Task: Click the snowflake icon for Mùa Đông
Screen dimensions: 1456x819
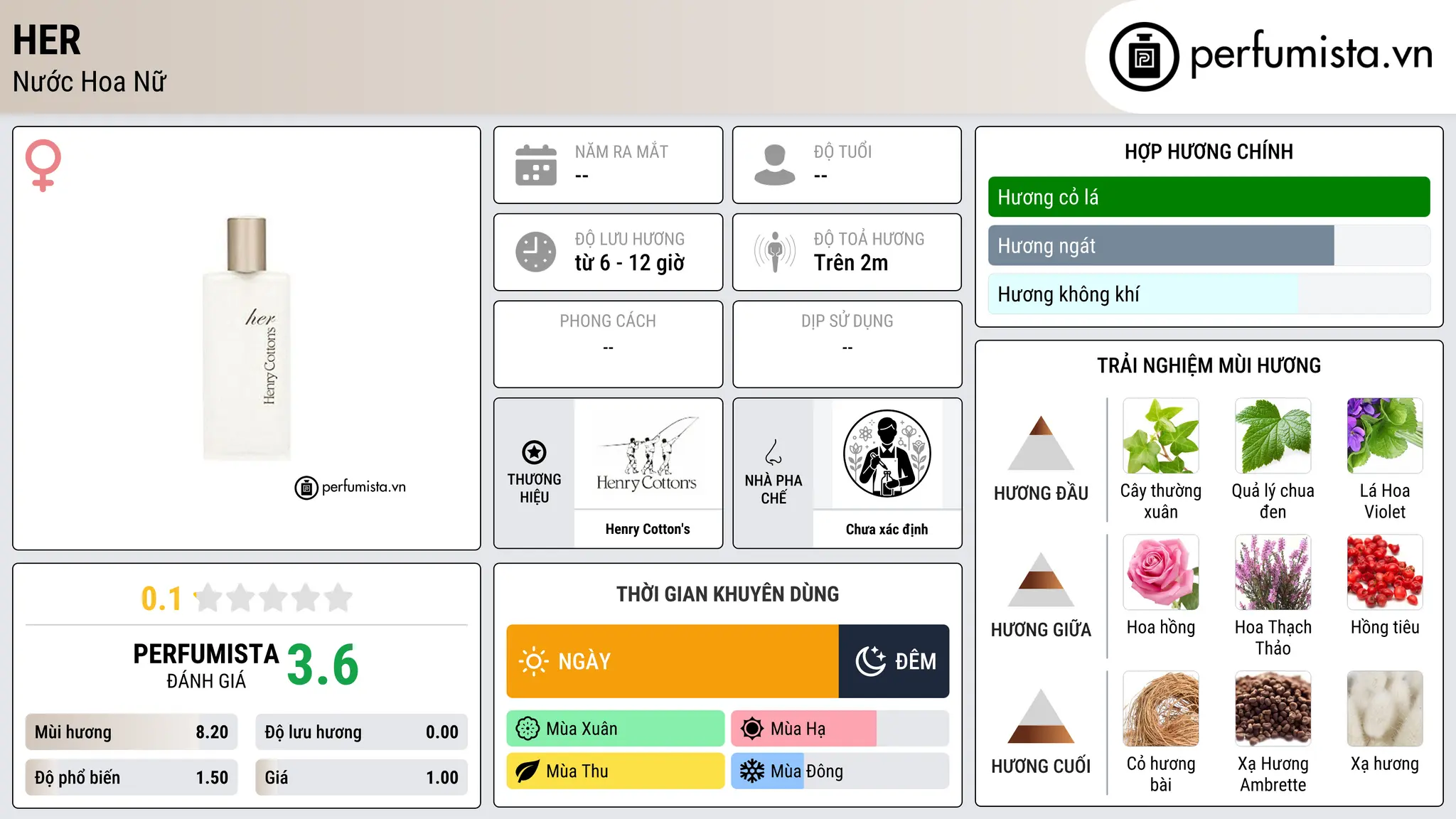Action: (752, 771)
